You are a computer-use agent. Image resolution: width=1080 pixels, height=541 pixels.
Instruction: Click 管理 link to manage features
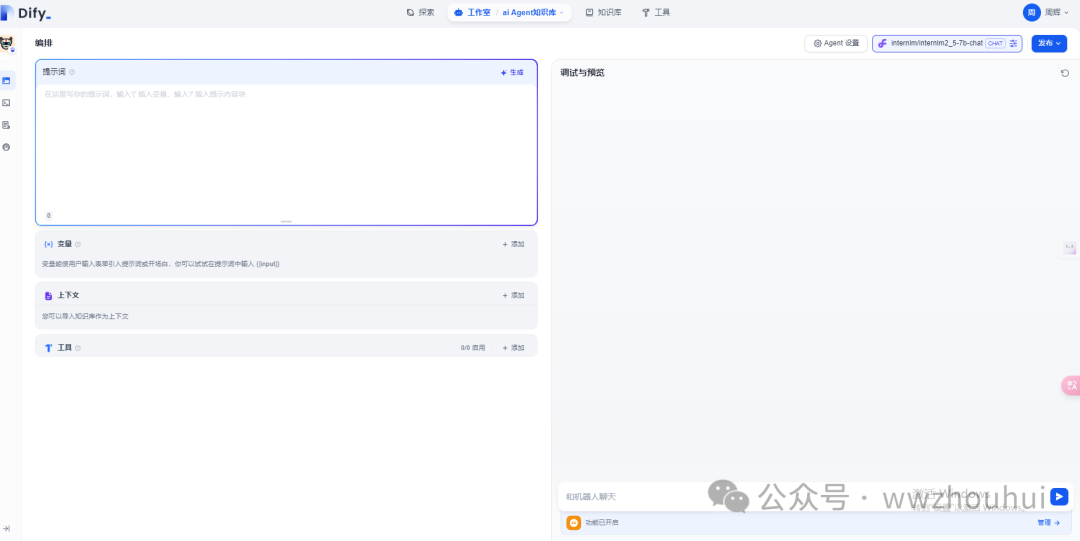pos(1048,523)
